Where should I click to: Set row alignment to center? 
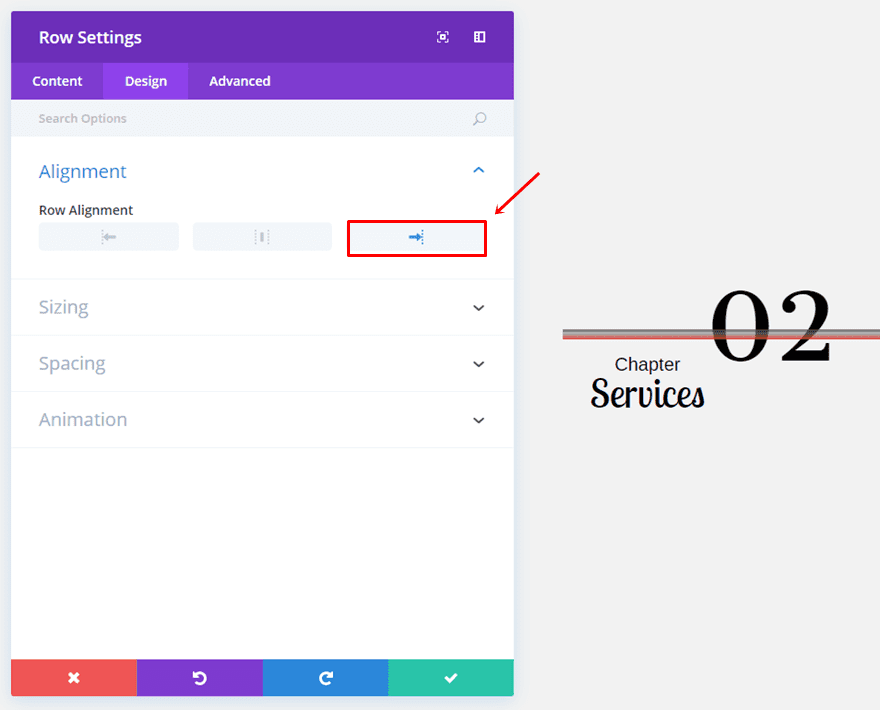[262, 237]
